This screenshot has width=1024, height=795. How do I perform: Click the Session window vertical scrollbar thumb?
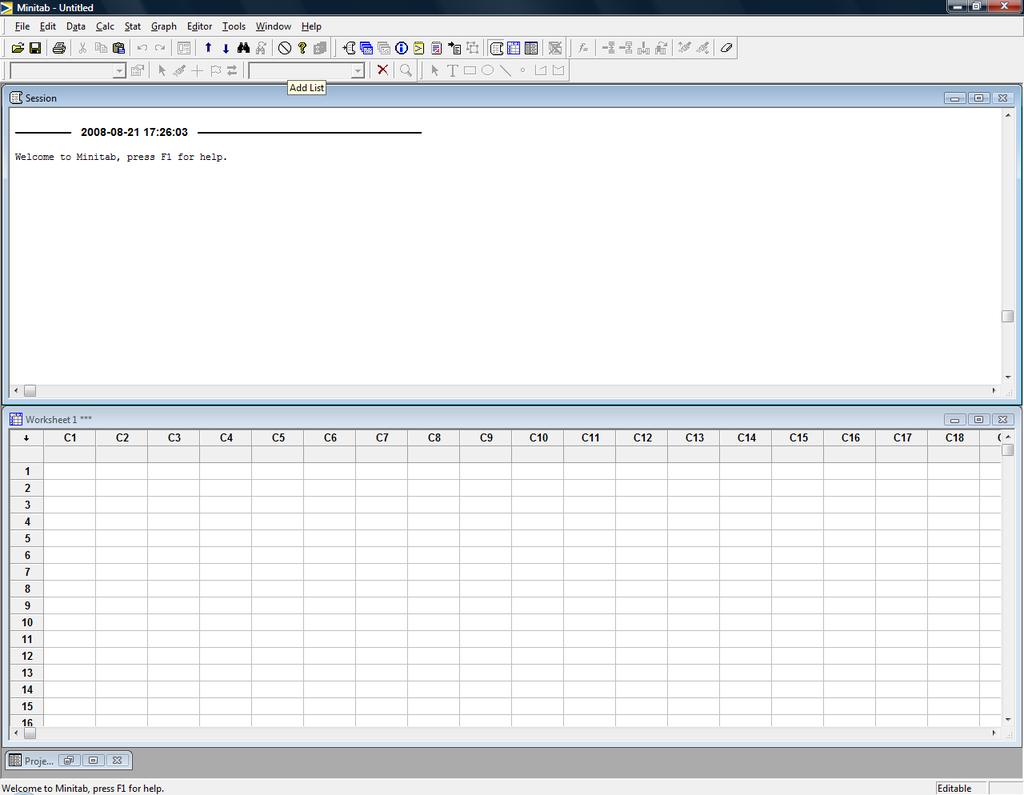coord(1008,316)
